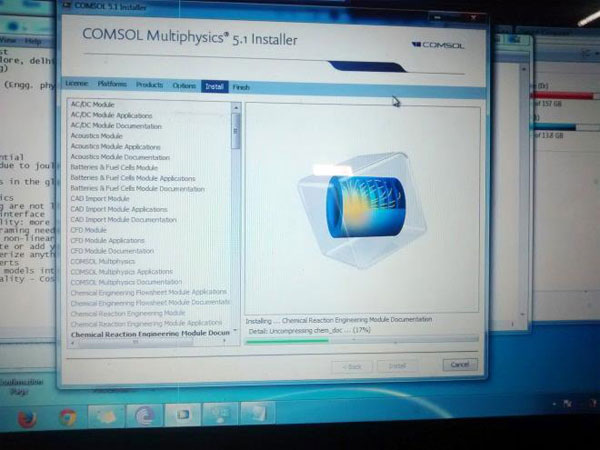
Task: Select 'CAD Import Module Applications' in the list
Action: click(x=119, y=209)
